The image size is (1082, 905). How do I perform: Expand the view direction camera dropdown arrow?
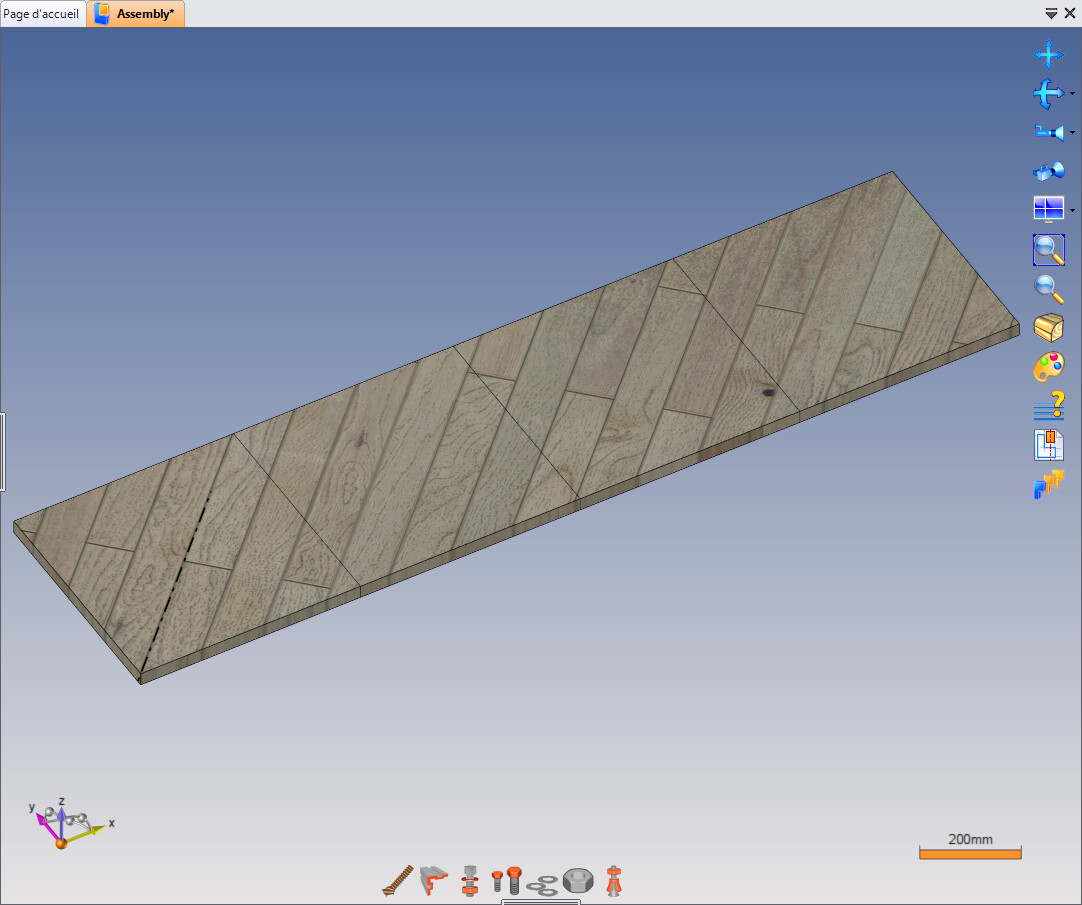click(x=1072, y=132)
